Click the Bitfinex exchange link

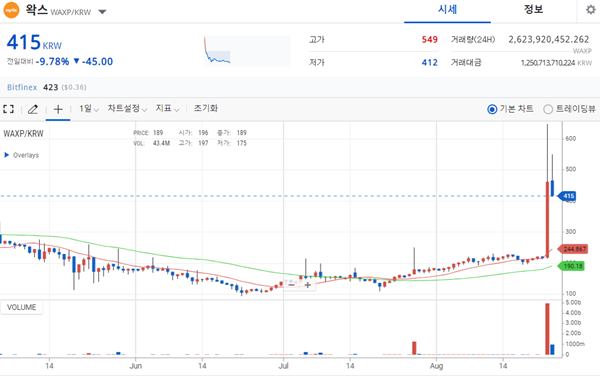click(22, 87)
